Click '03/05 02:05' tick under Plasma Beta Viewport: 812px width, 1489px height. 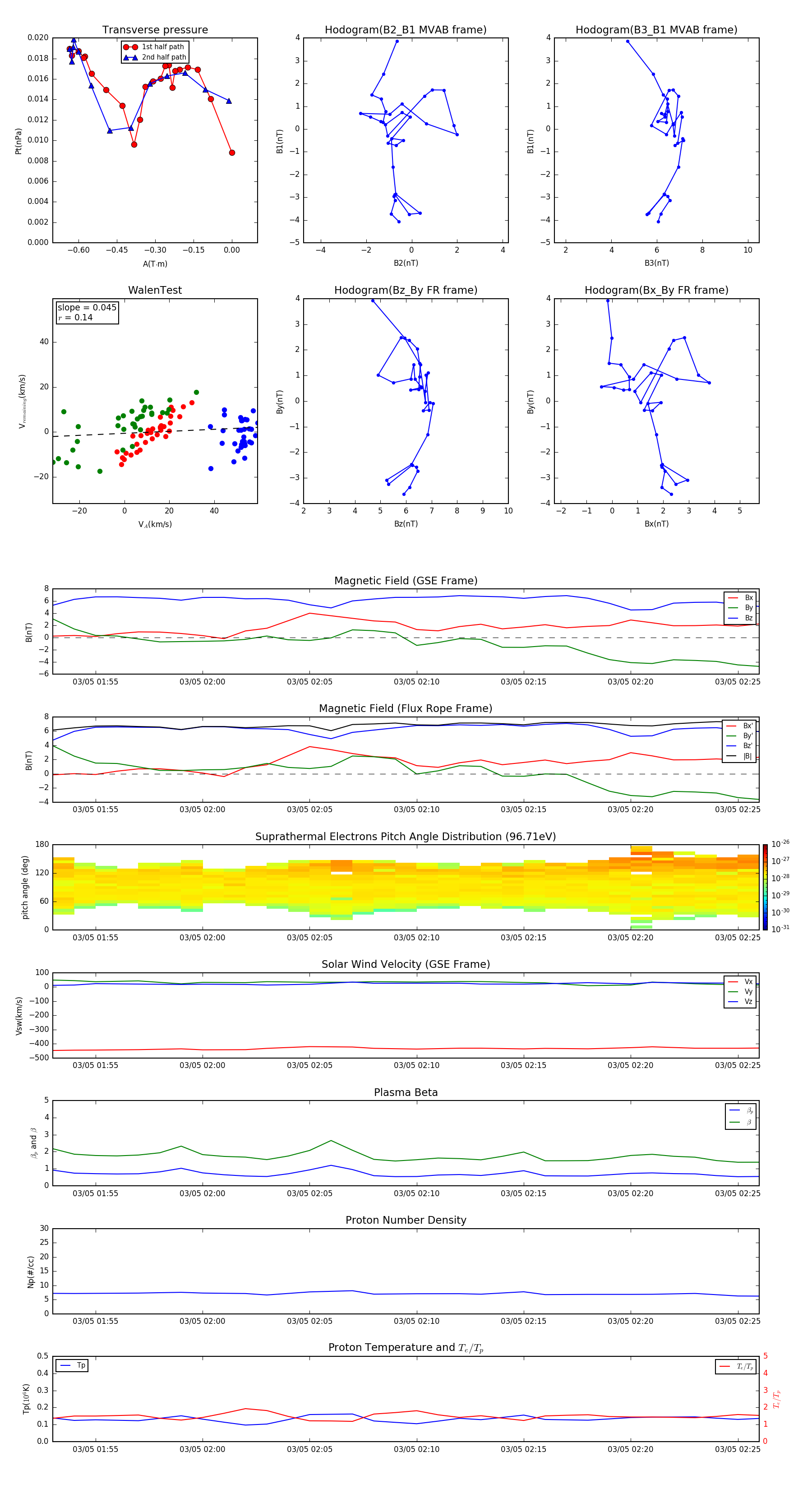tap(310, 1193)
